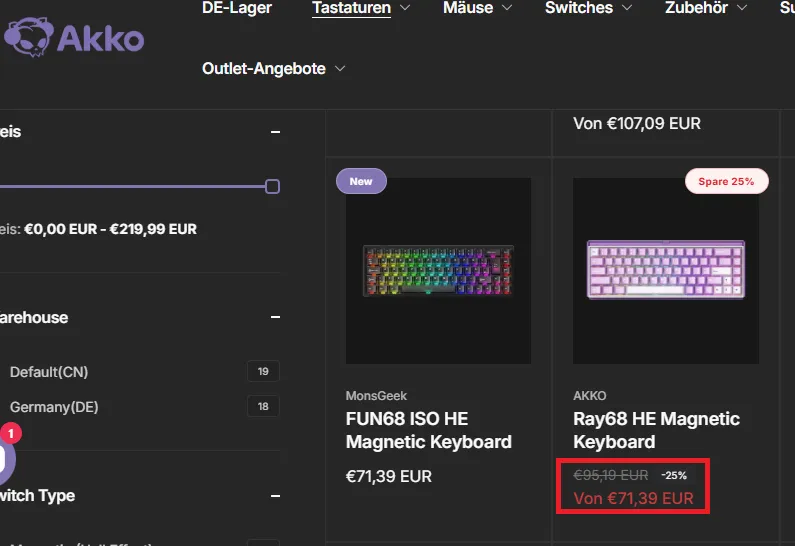Open the Mäuse dropdown menu

coord(477,8)
